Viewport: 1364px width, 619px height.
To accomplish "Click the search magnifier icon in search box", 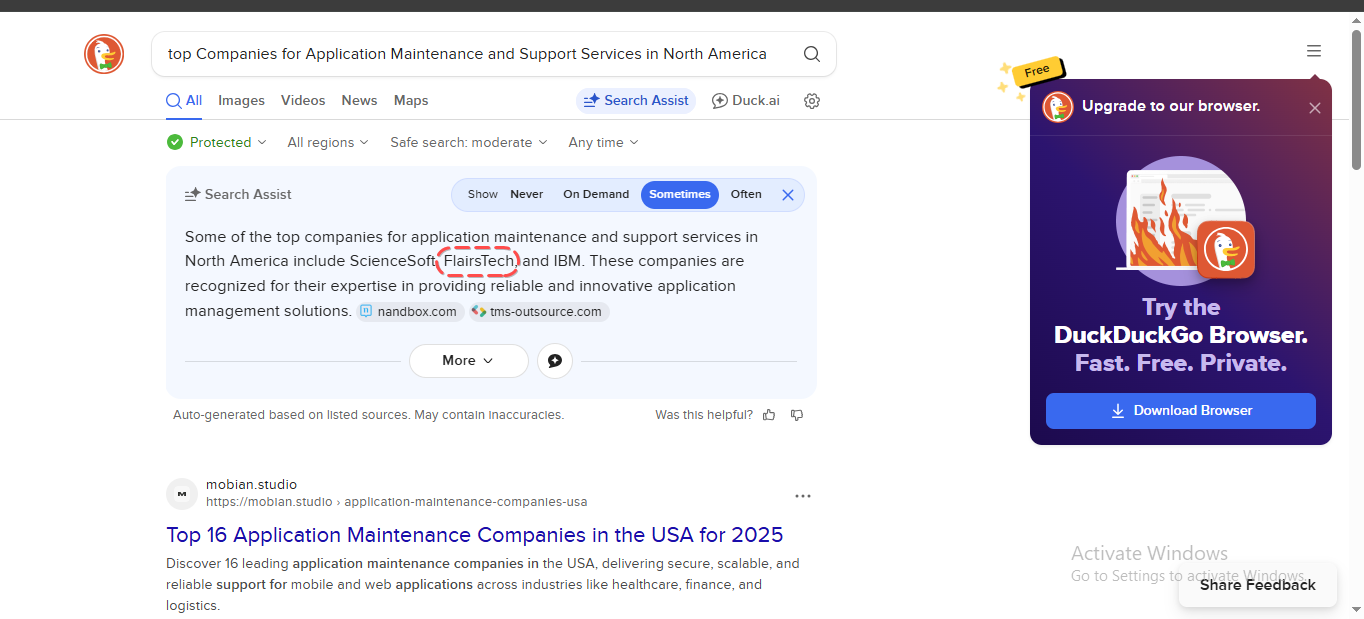I will (x=812, y=54).
